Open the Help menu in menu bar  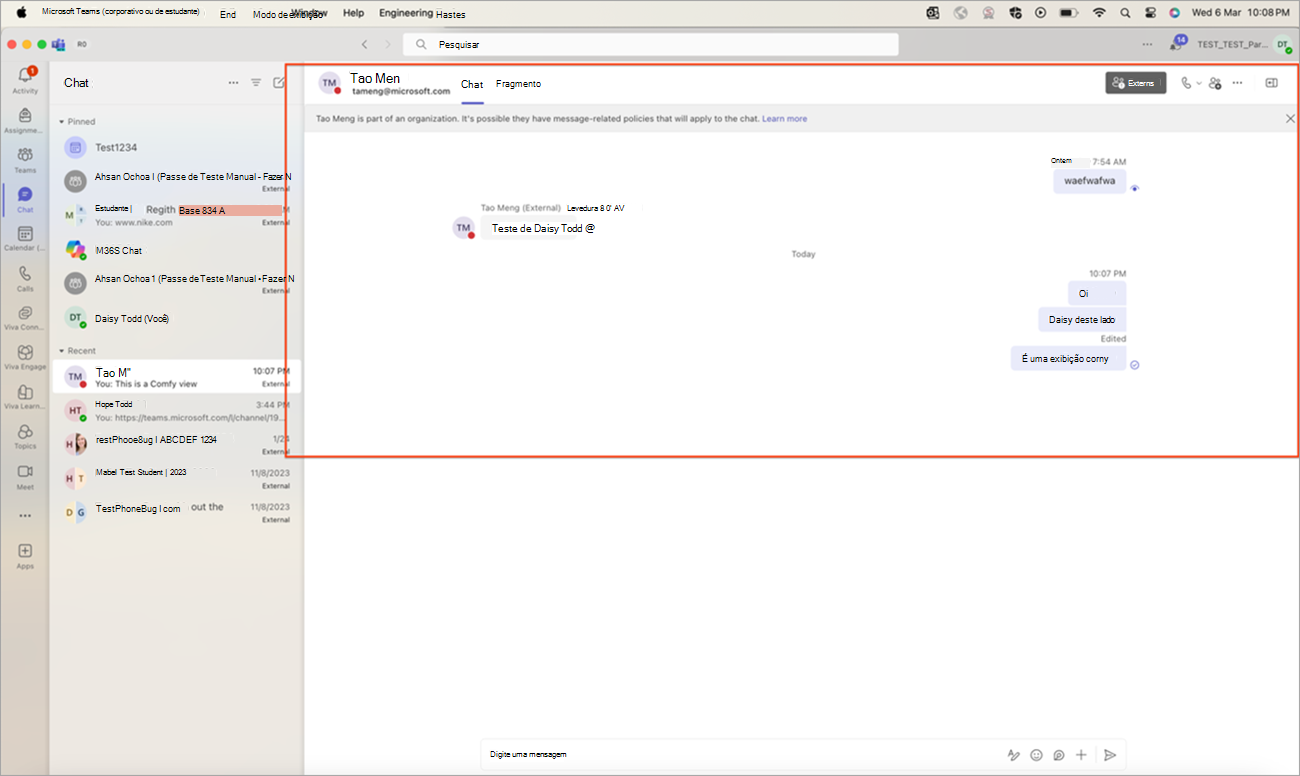click(x=353, y=13)
